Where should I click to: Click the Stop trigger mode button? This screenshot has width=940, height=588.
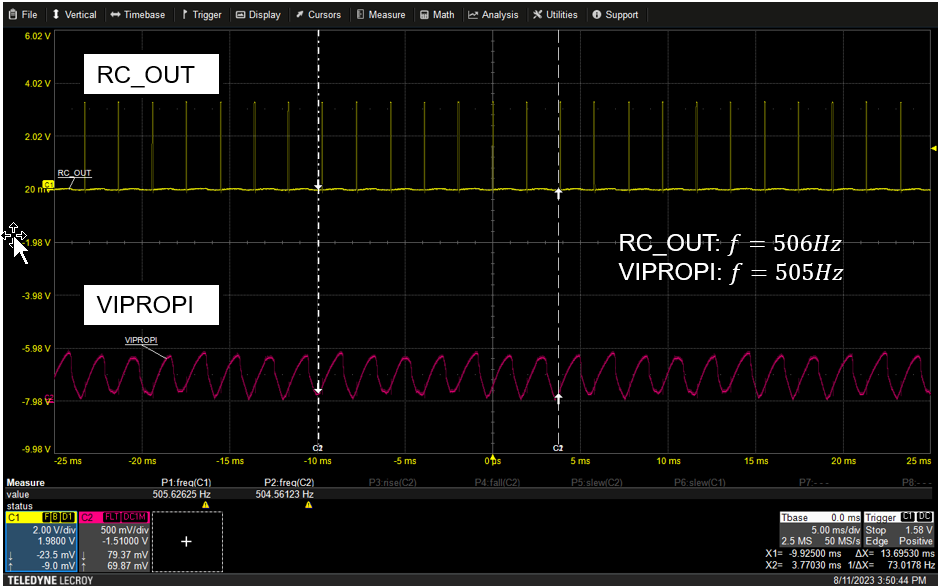click(875, 530)
